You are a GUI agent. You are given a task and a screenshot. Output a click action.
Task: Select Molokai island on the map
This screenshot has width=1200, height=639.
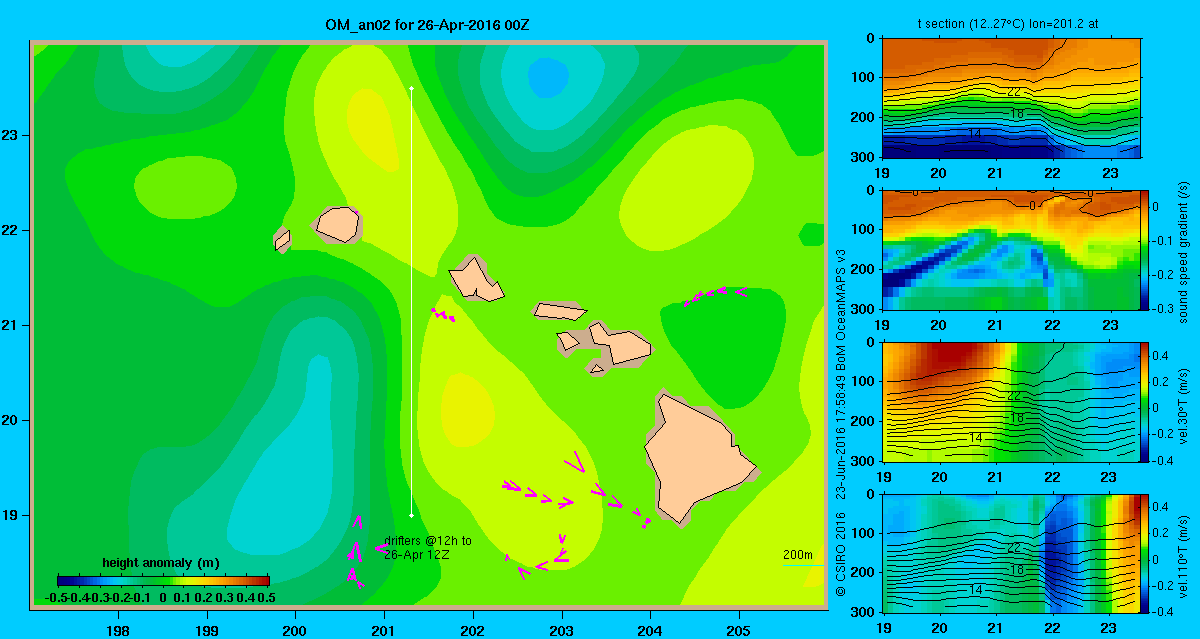coord(559,311)
